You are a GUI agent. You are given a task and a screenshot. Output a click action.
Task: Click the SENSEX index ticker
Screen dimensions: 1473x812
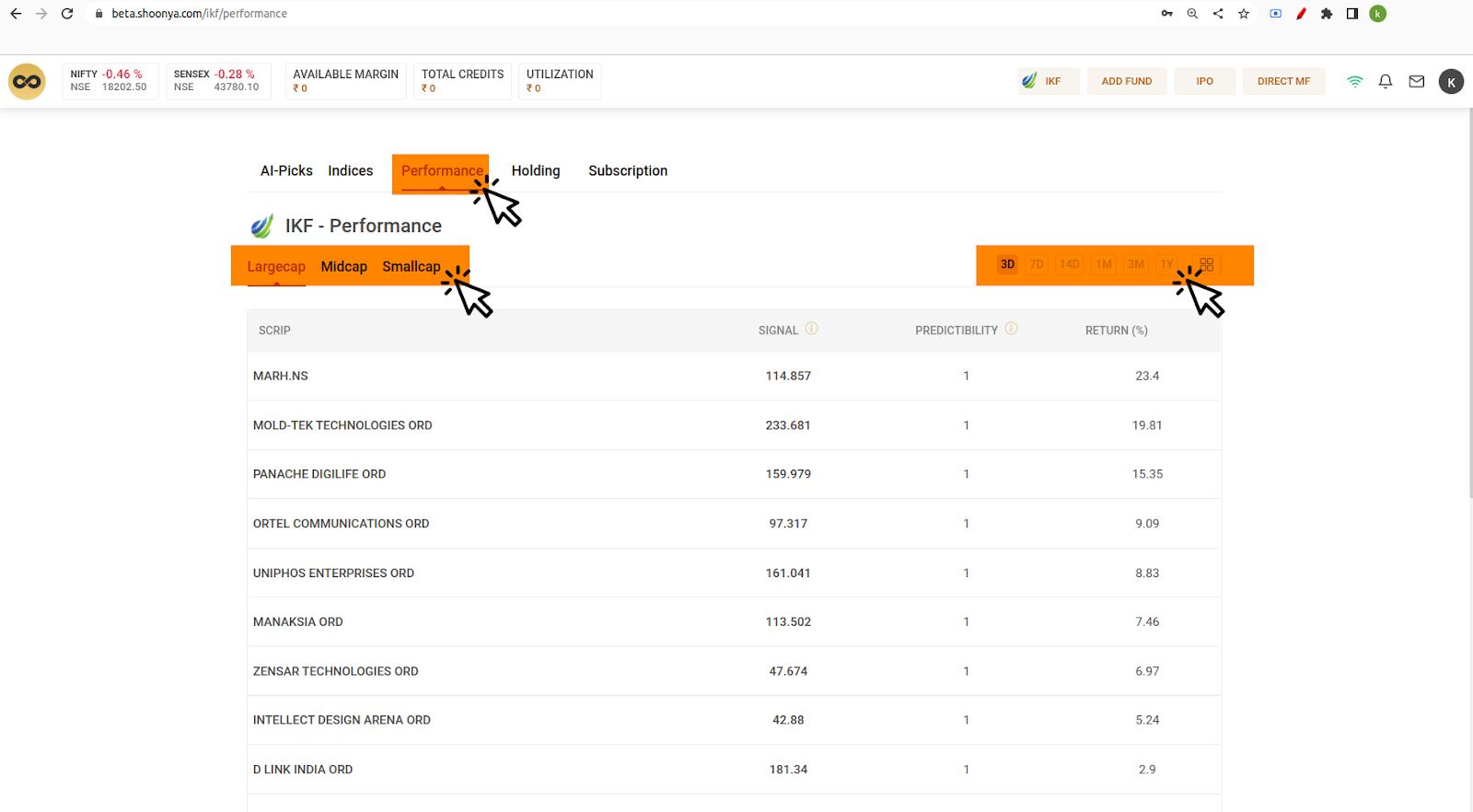(218, 81)
